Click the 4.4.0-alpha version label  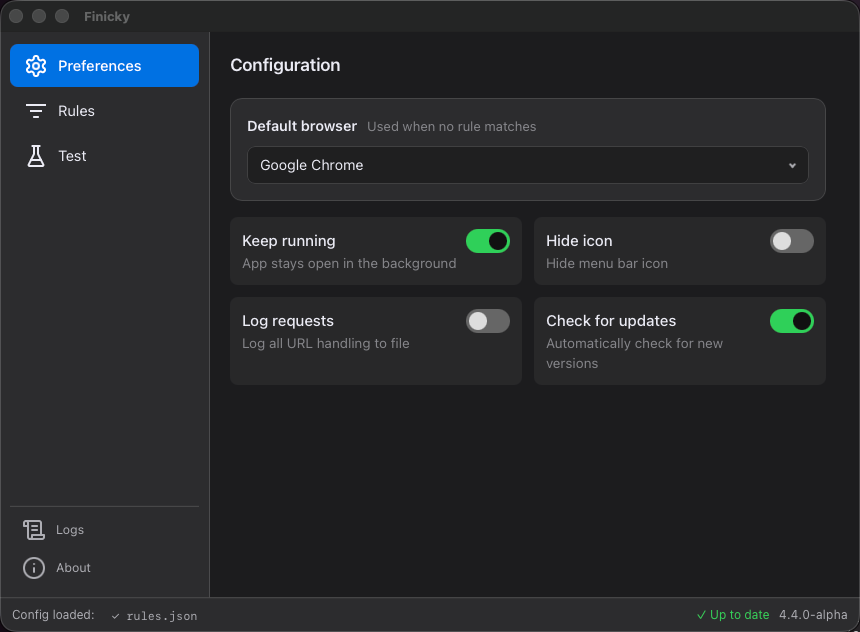pyautogui.click(x=813, y=615)
